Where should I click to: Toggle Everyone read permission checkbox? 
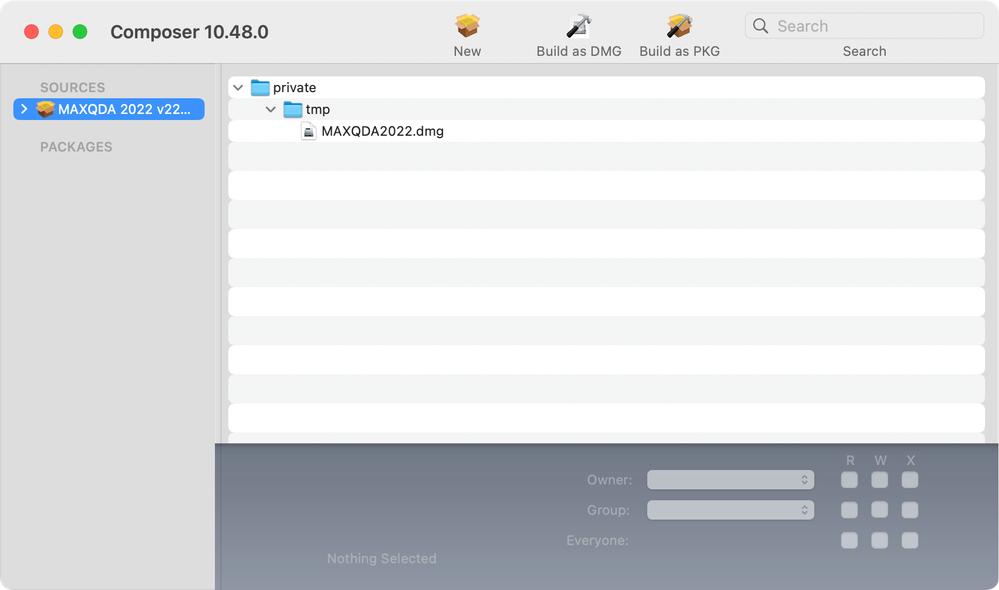[849, 540]
